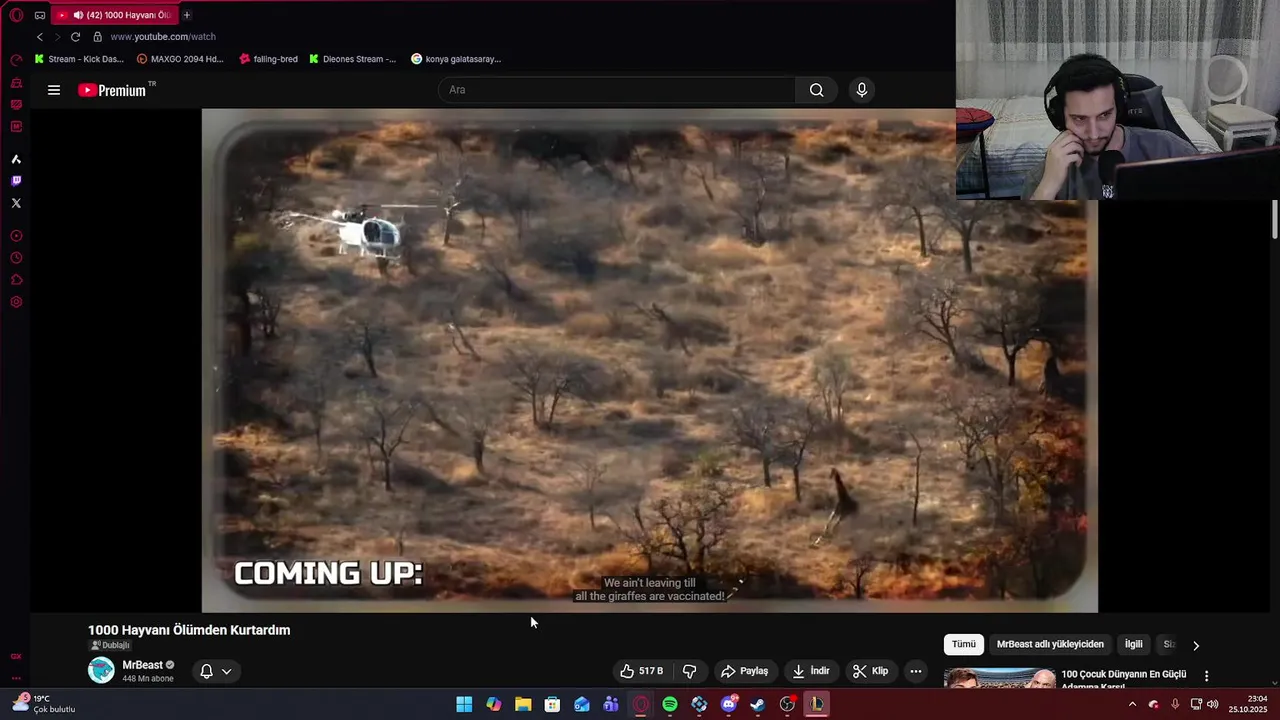Open the Windows Start menu
Image resolution: width=1280 pixels, height=720 pixels.
[464, 705]
